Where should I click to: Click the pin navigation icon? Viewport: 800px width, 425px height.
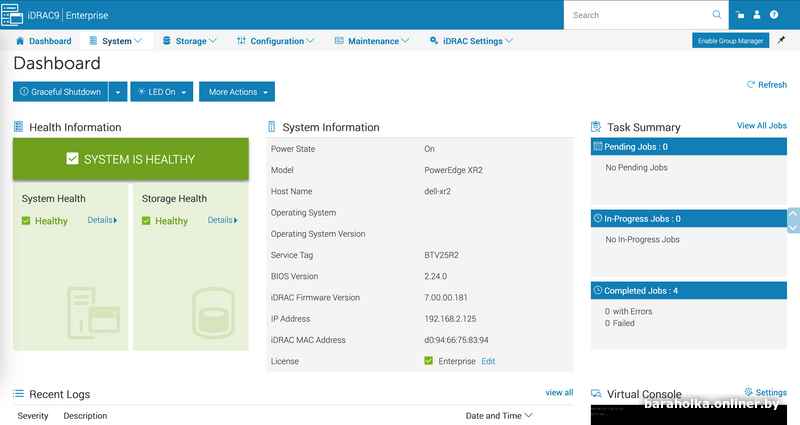click(x=781, y=40)
